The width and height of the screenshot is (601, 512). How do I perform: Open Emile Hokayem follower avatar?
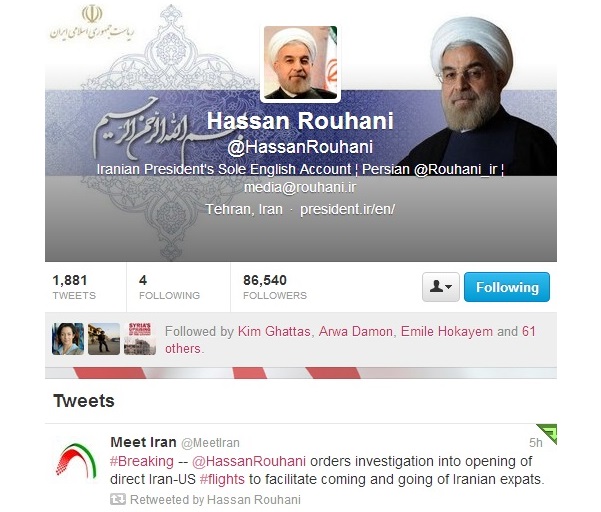[140, 339]
